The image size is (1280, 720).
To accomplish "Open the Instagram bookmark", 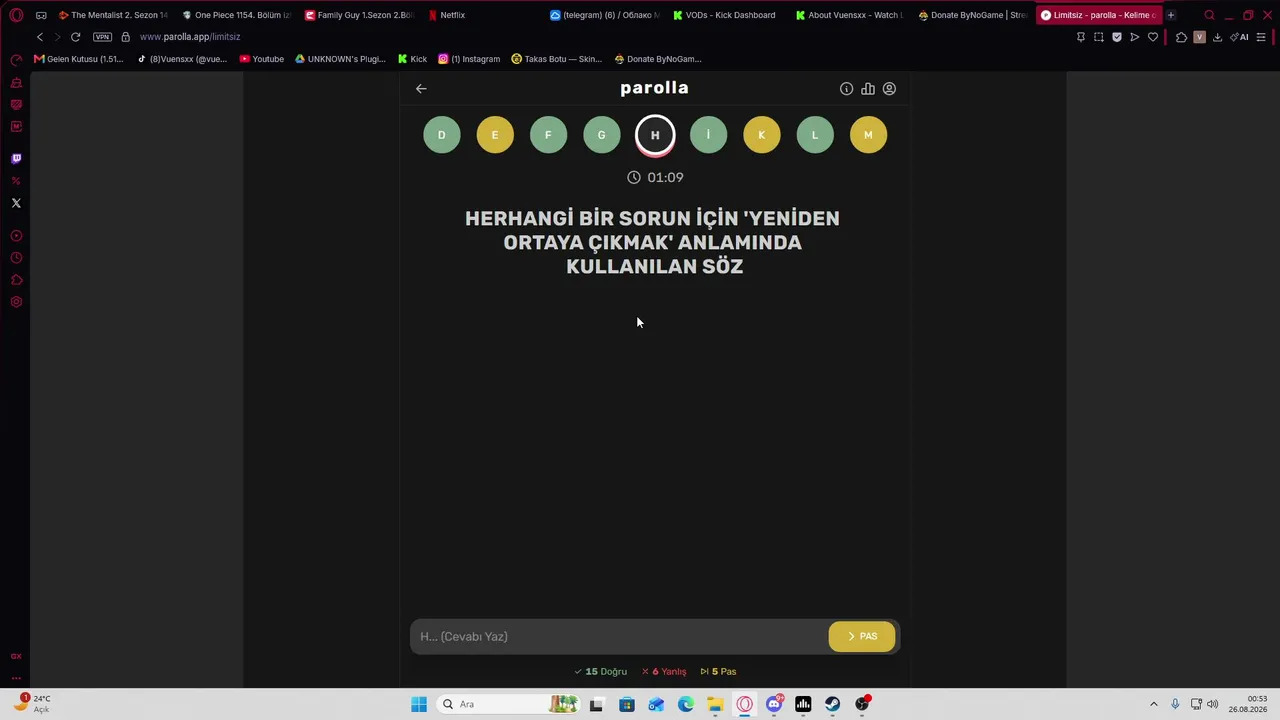I will [469, 59].
